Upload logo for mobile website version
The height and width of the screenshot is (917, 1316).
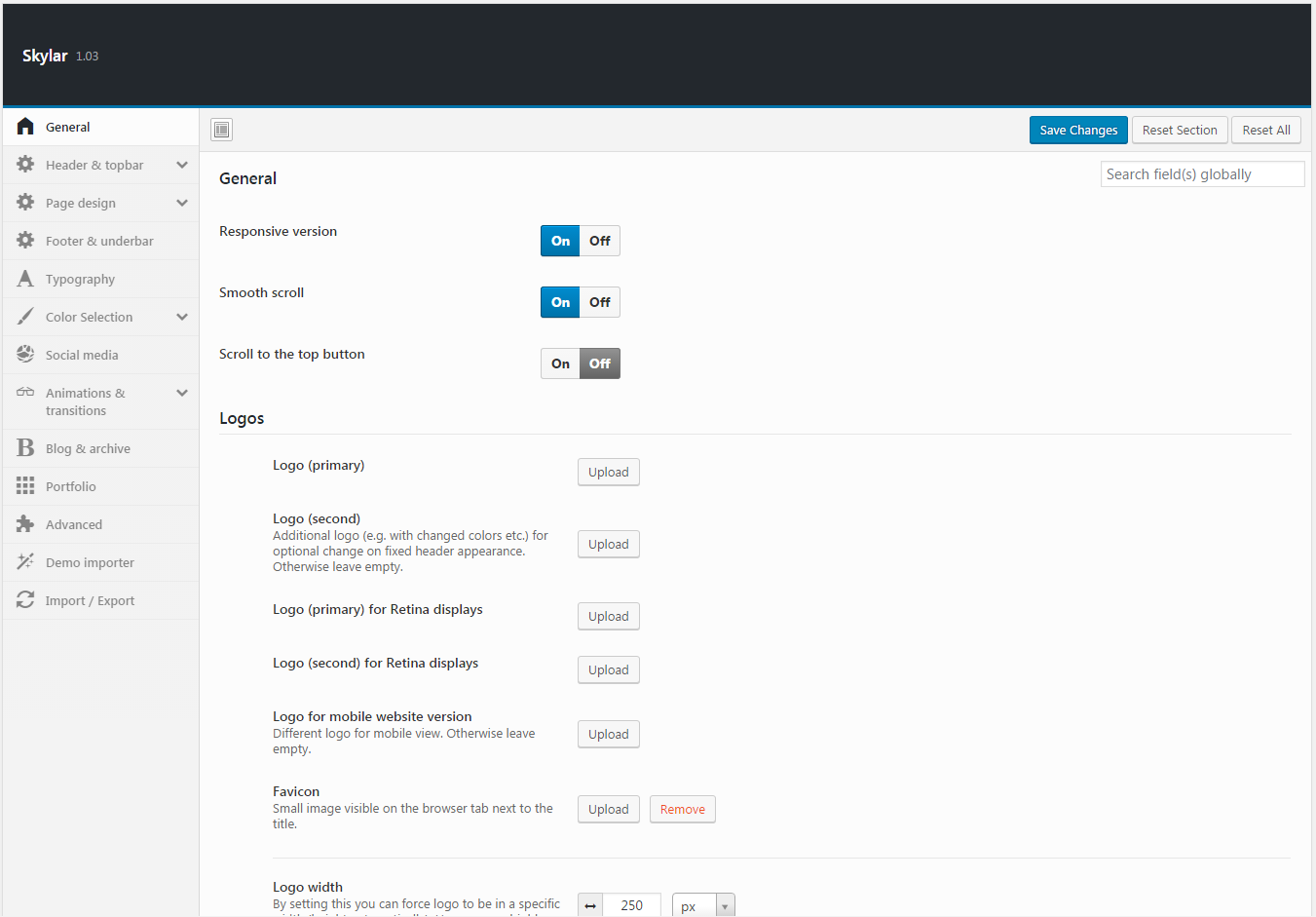click(x=609, y=734)
